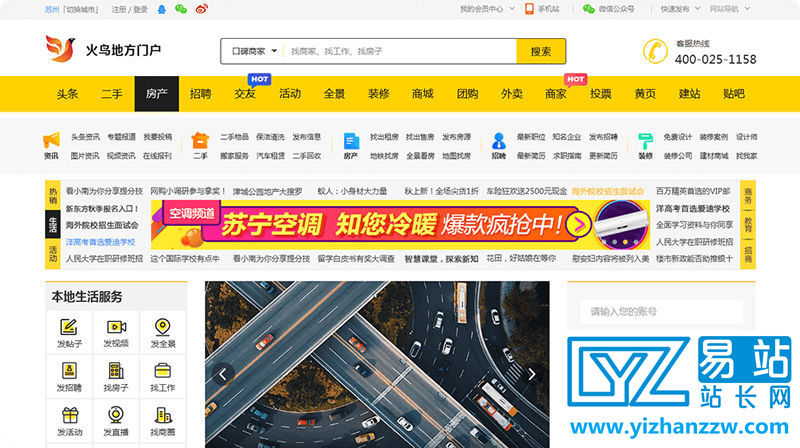Switch to the 活动 side tab
The height and width of the screenshot is (448, 800).
pos(53,253)
